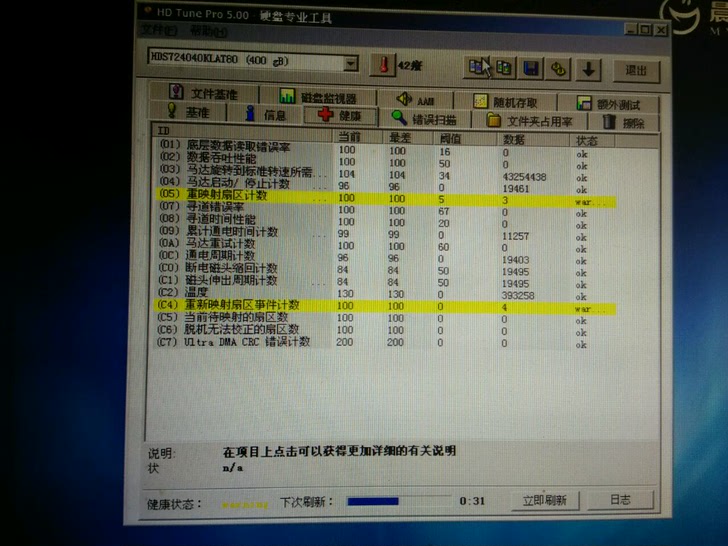Switch to the 文件夹占用率 tab
The image size is (728, 546).
point(529,121)
